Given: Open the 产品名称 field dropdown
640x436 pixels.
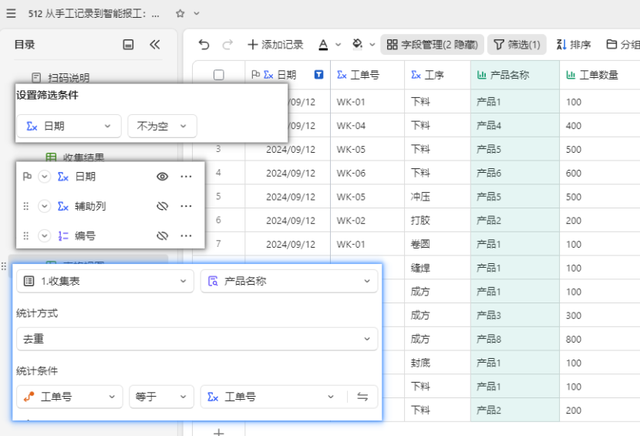Looking at the screenshot, I should click(x=289, y=281).
